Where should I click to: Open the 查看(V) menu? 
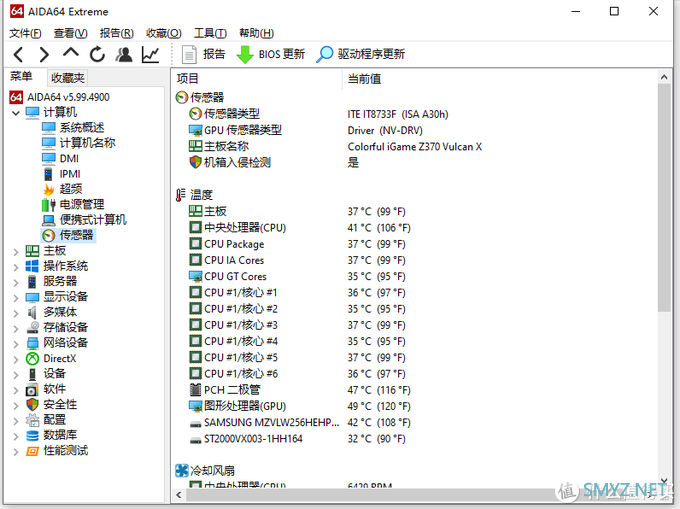tap(70, 33)
